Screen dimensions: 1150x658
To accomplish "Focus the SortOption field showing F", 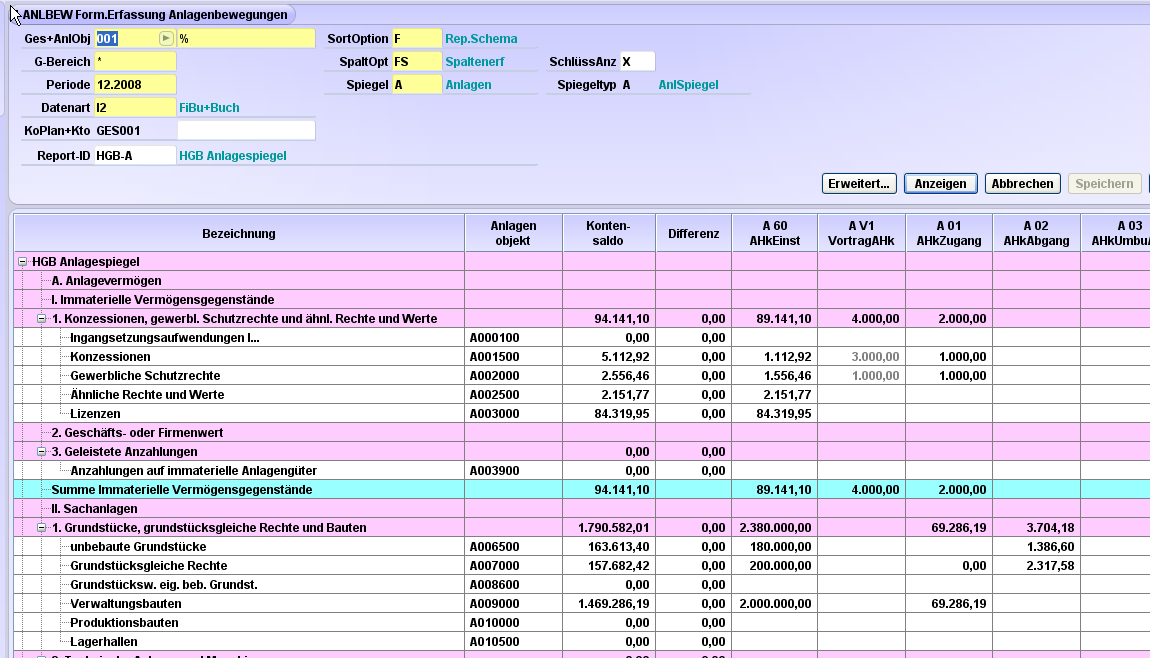I will [417, 39].
